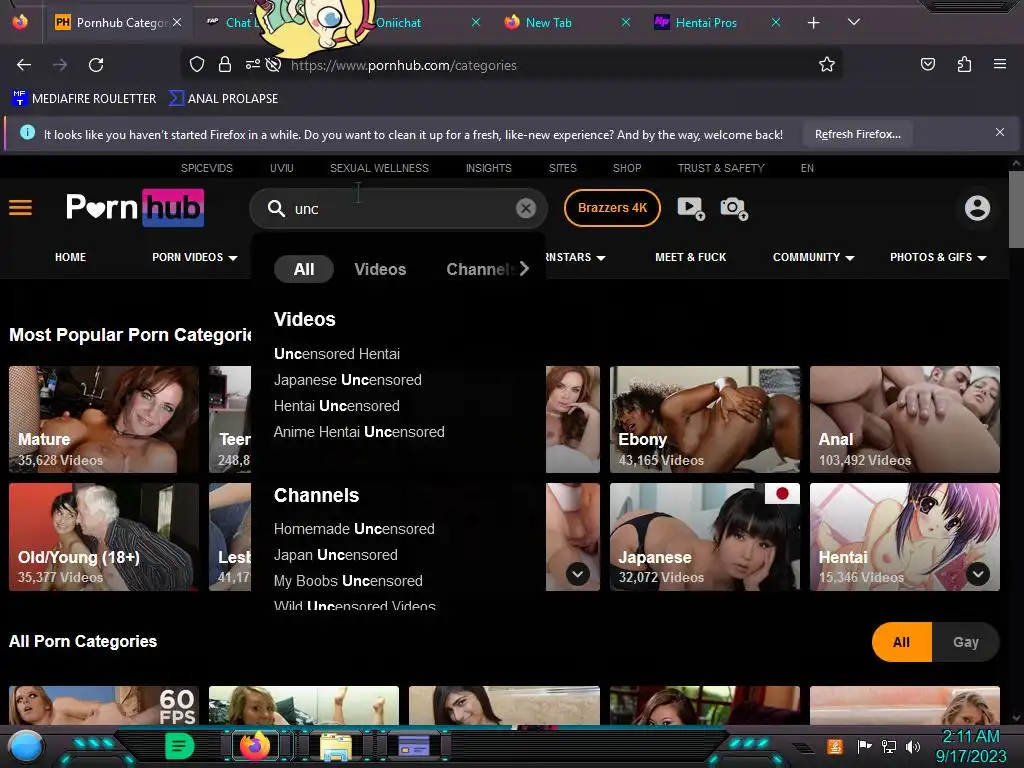Open a new browser tab with plus button
The height and width of the screenshot is (768, 1024).
[x=813, y=23]
